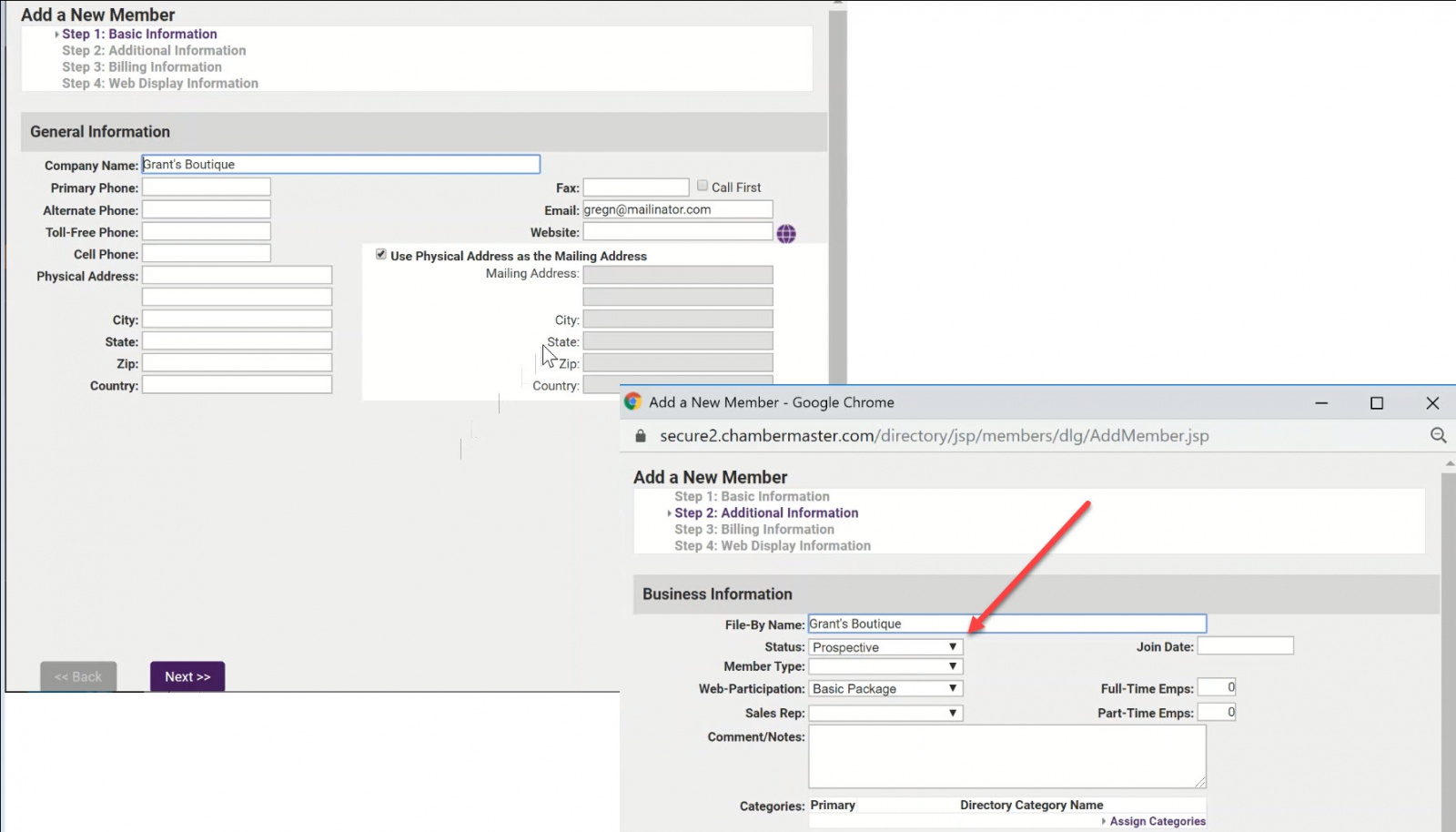
Task: Expand the Sales Rep dropdown
Action: 885,714
